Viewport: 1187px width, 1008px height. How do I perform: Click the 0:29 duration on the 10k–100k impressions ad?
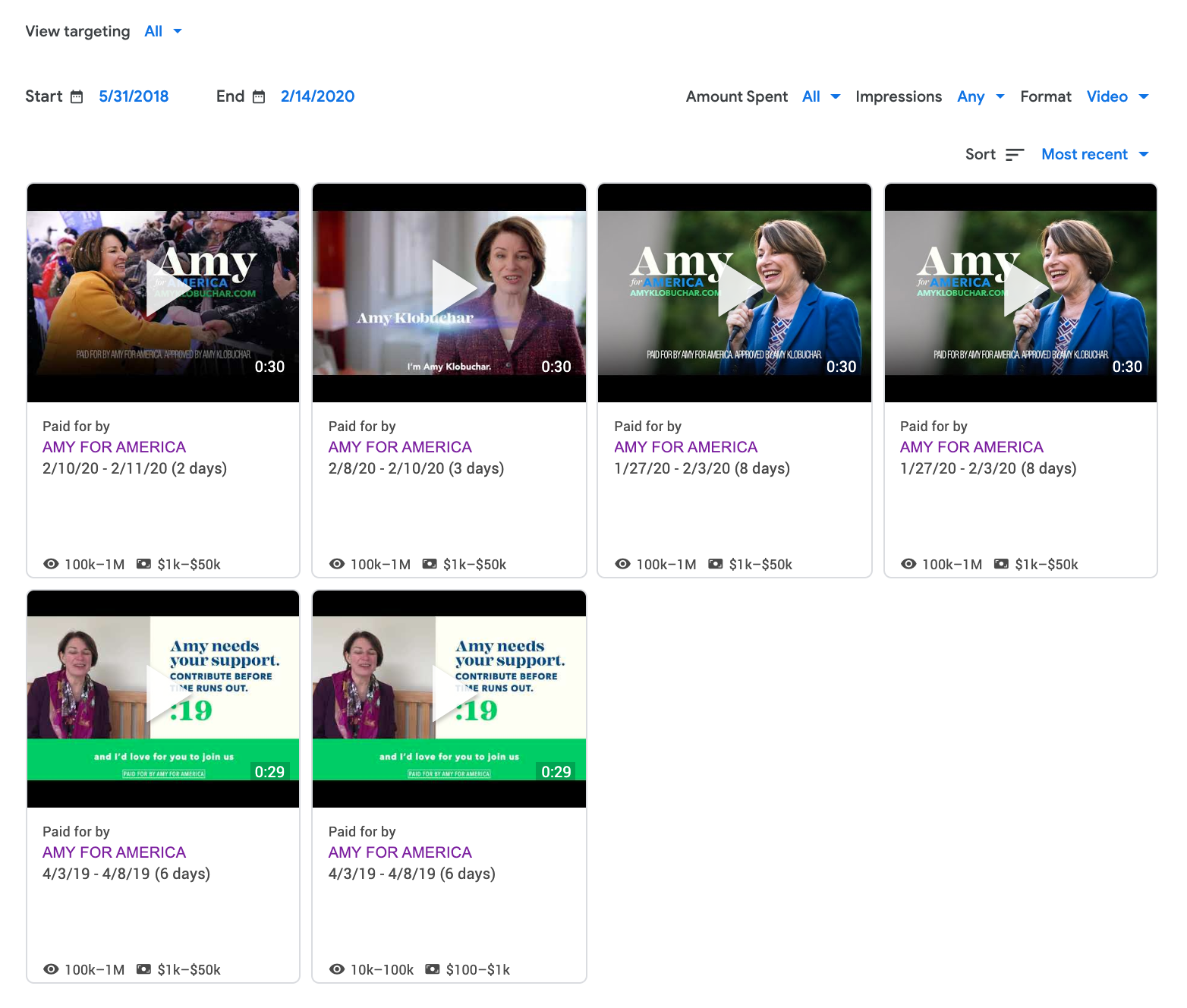point(556,772)
